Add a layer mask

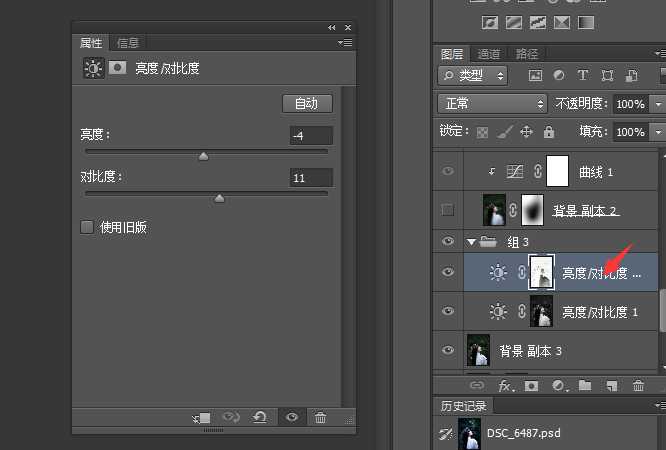tap(532, 385)
